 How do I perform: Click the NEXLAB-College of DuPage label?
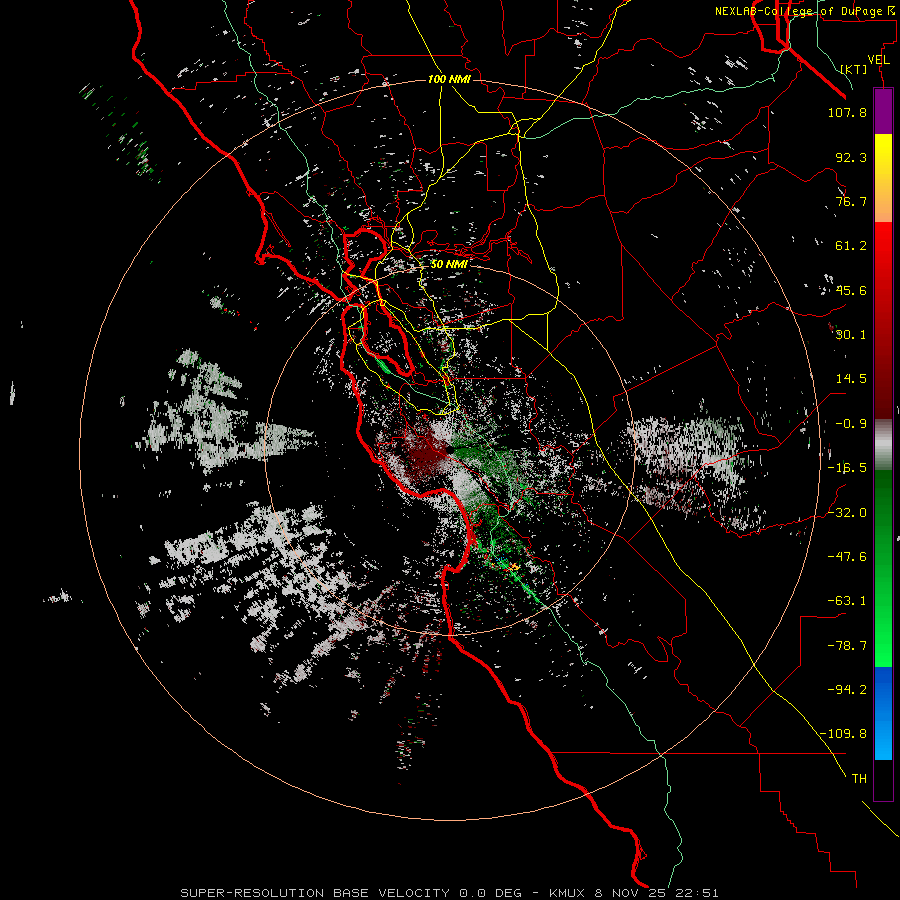804,11
